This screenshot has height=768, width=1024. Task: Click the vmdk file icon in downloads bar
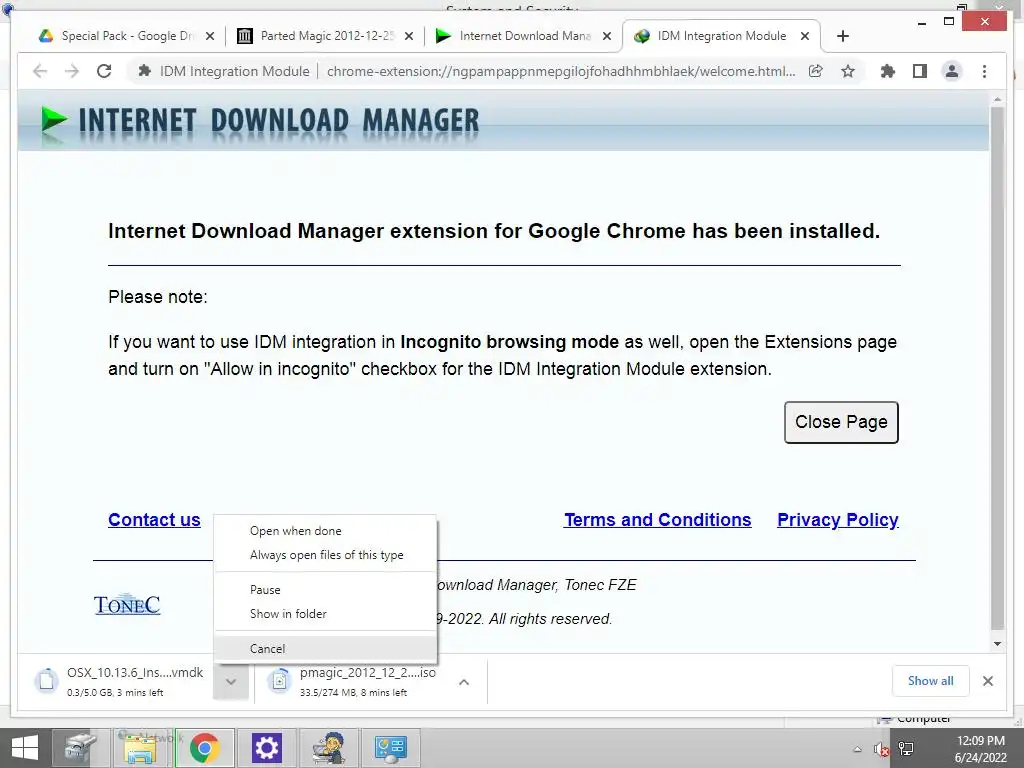tap(46, 681)
